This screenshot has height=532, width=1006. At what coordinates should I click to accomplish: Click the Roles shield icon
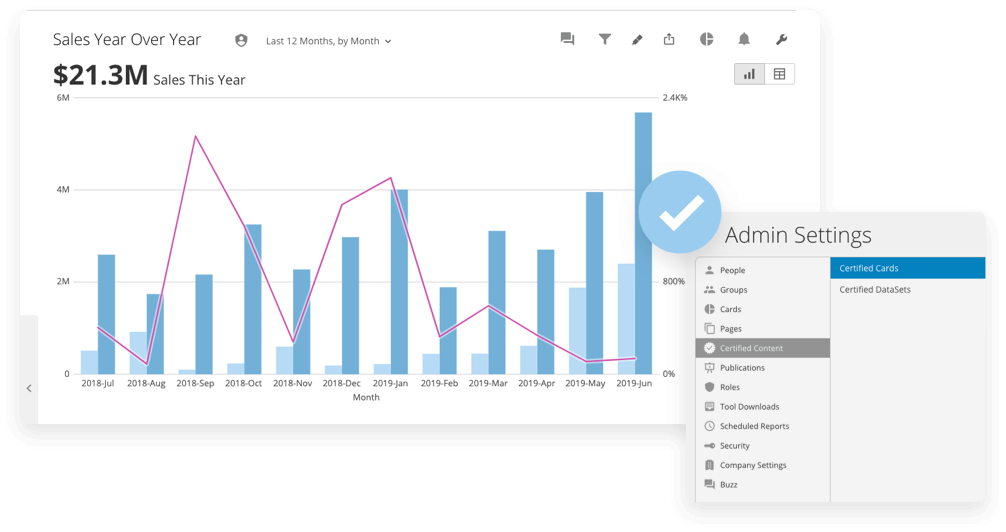[x=710, y=387]
